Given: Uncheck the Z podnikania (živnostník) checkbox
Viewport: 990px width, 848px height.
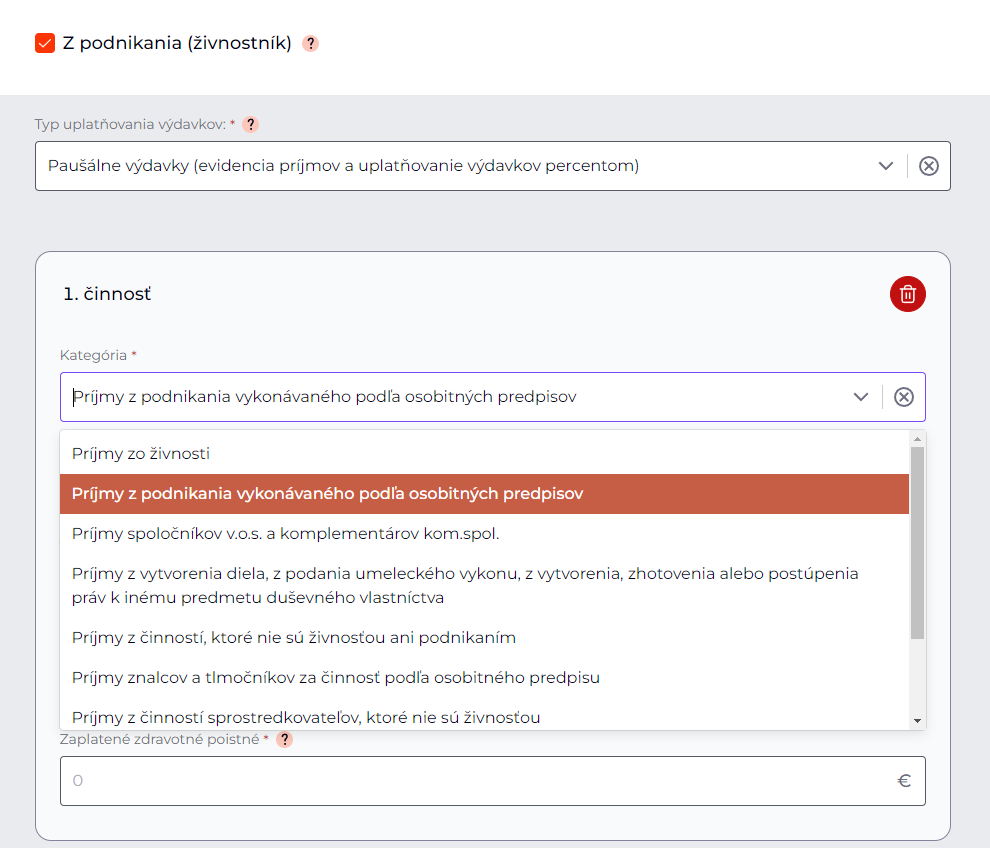Looking at the screenshot, I should tap(45, 43).
